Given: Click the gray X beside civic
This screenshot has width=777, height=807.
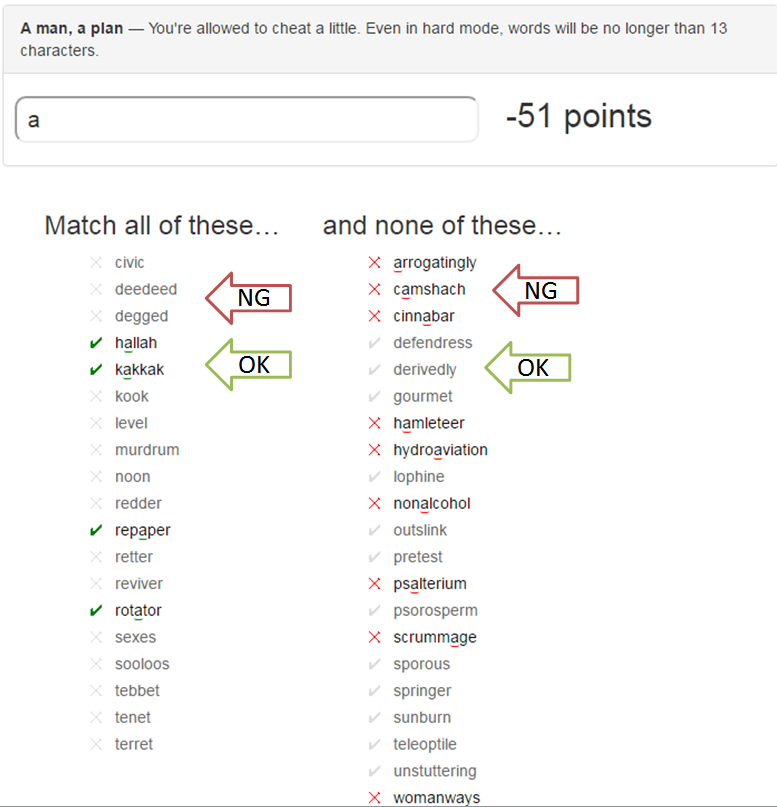Looking at the screenshot, I should click(96, 263).
